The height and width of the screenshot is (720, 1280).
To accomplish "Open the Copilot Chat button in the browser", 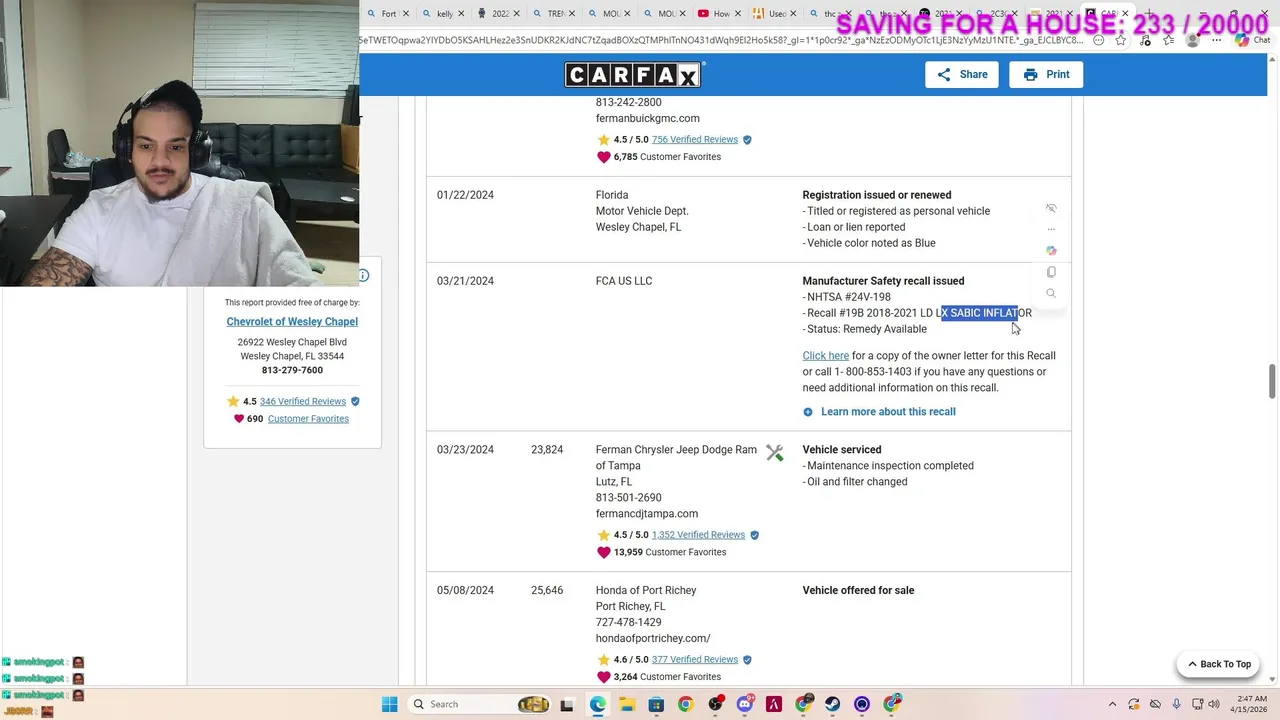I will (1251, 41).
